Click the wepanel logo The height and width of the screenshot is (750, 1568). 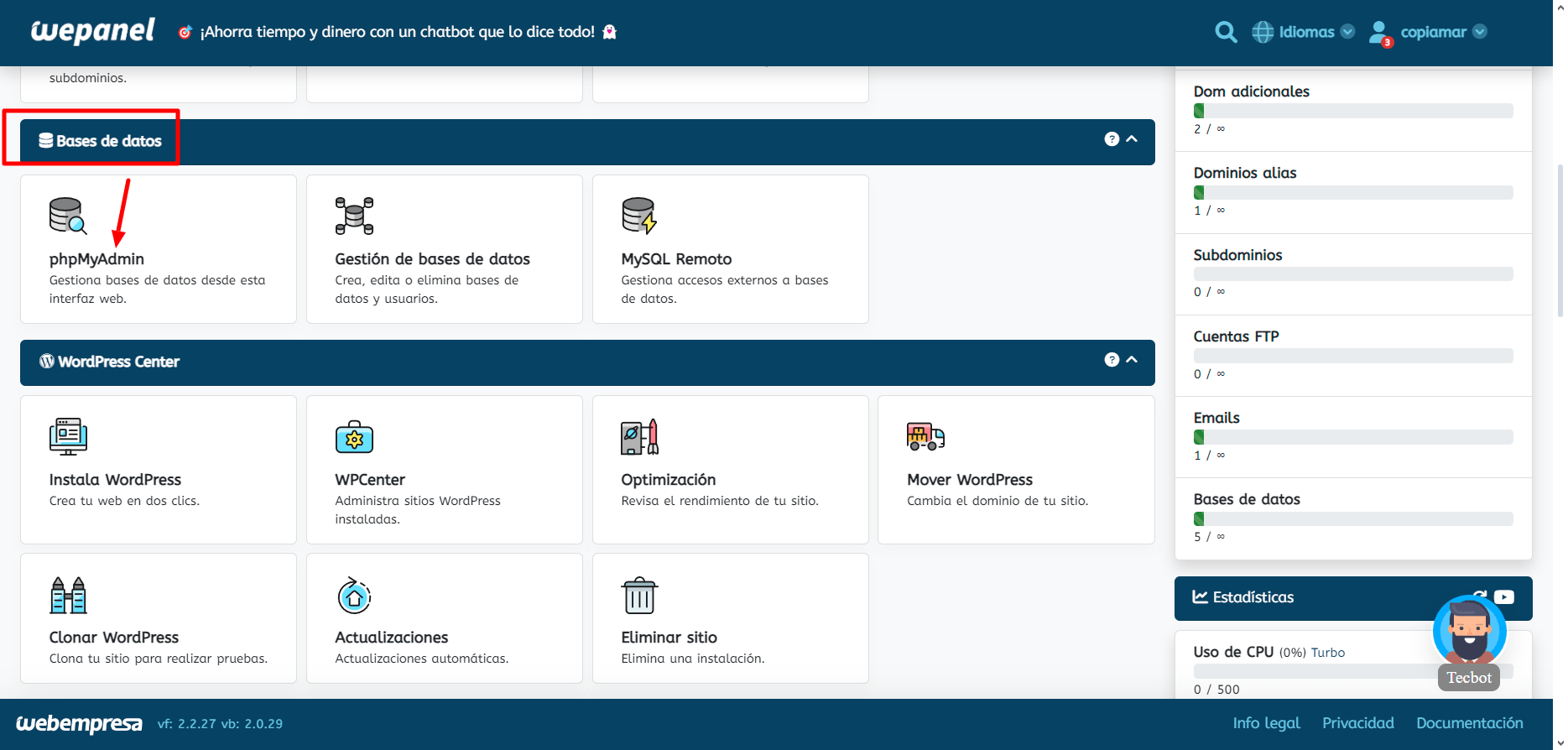pyautogui.click(x=92, y=31)
